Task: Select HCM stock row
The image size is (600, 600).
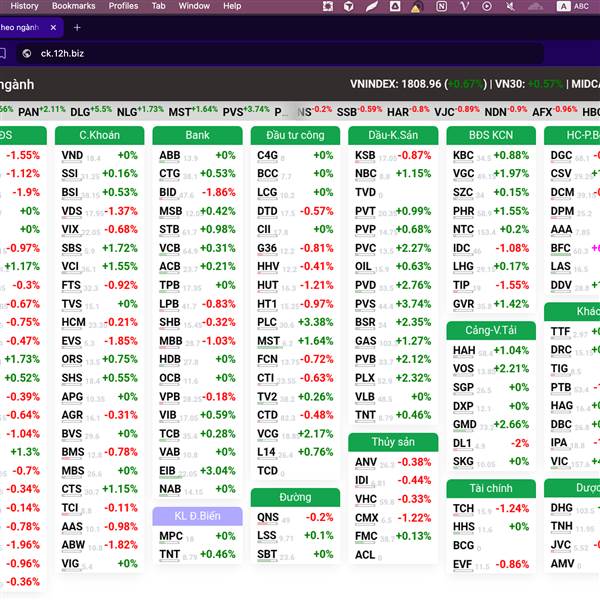Action: [x=99, y=322]
